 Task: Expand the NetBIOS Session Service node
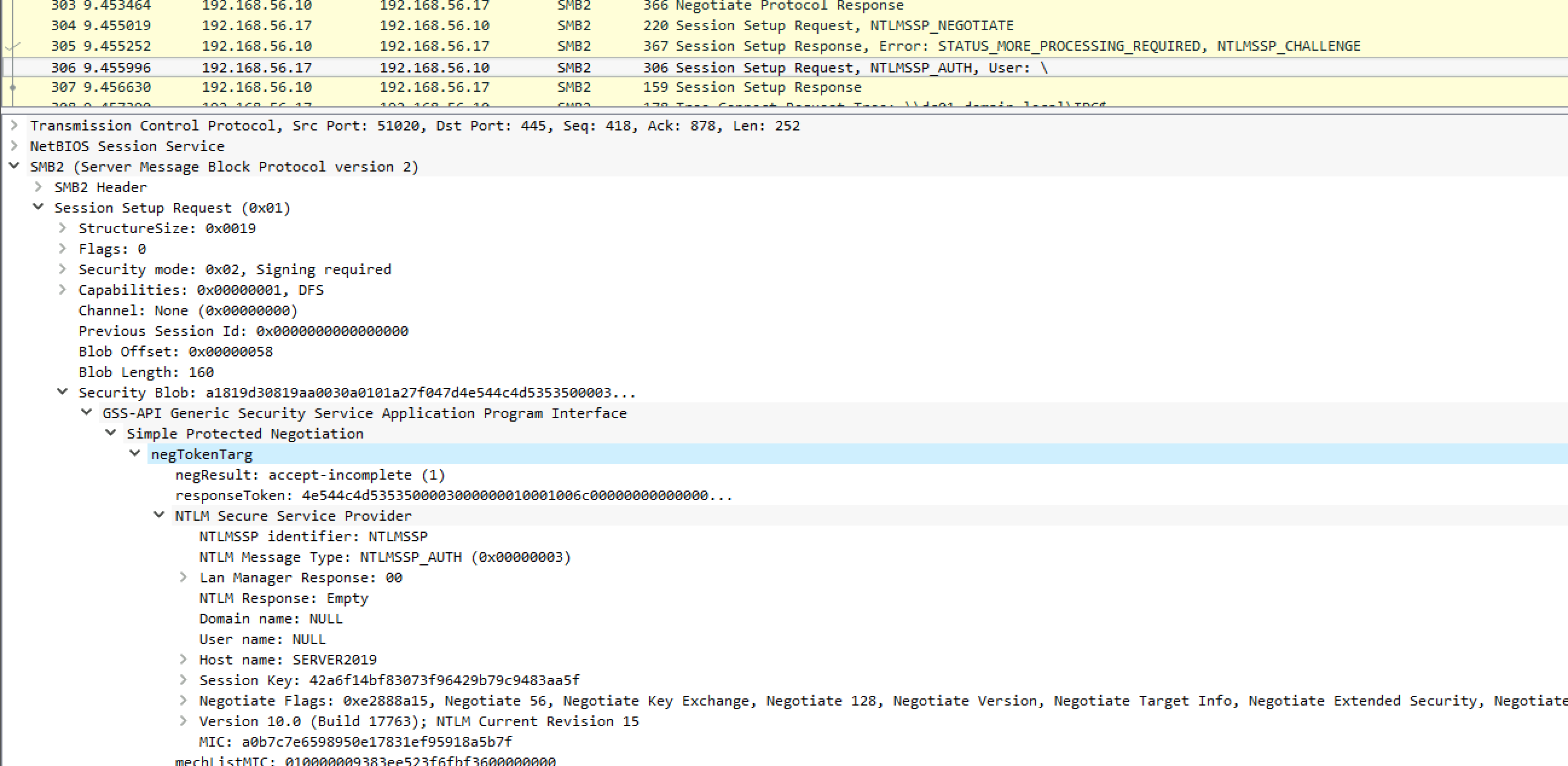13,146
